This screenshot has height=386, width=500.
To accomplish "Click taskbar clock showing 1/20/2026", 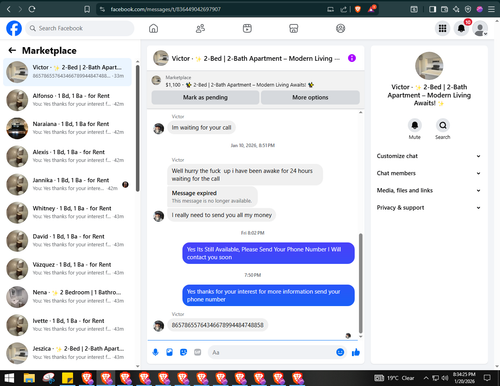I will point(464,378).
